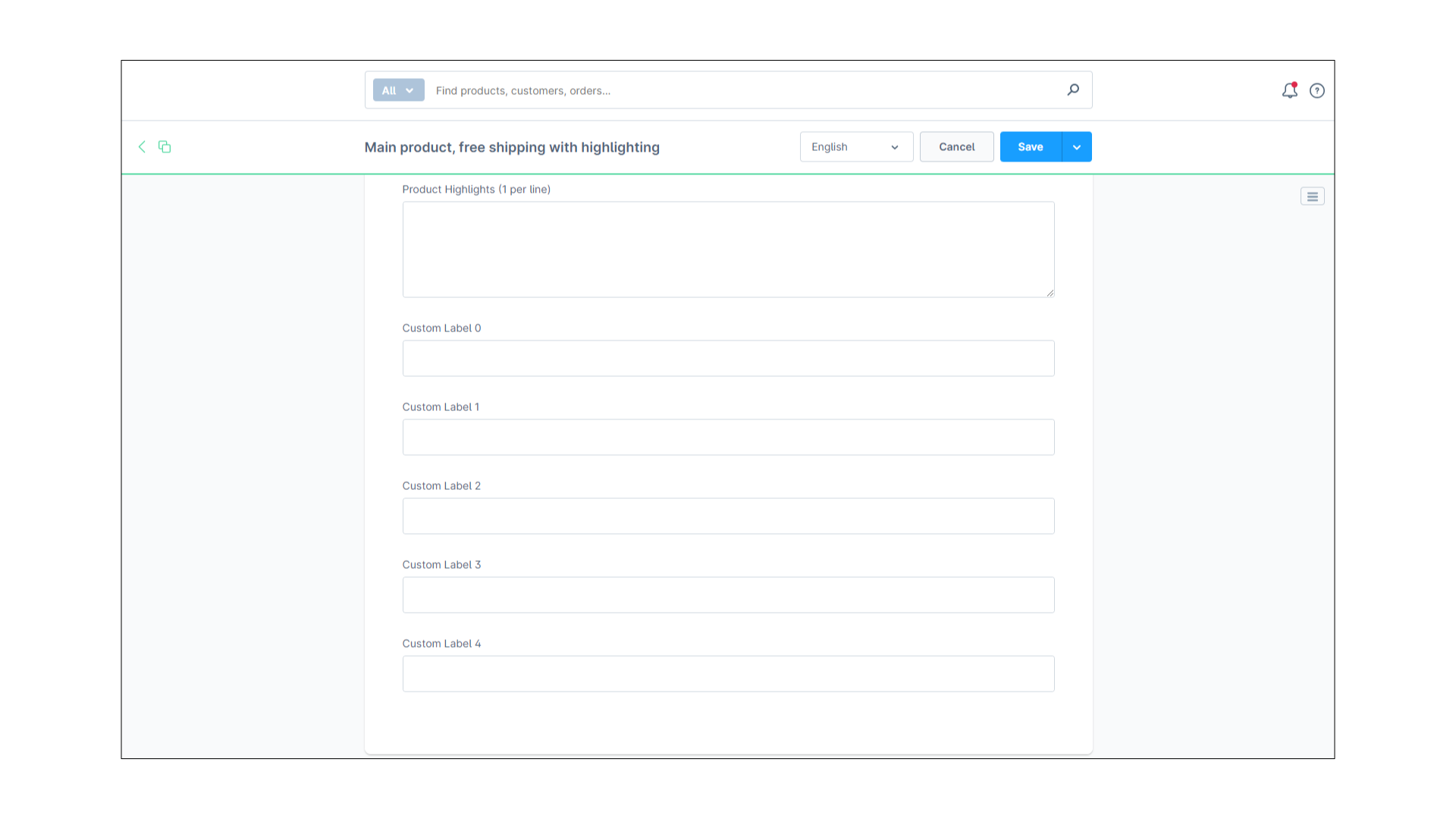The width and height of the screenshot is (1456, 819).
Task: Expand the Save button dropdown arrow
Action: pos(1077,147)
